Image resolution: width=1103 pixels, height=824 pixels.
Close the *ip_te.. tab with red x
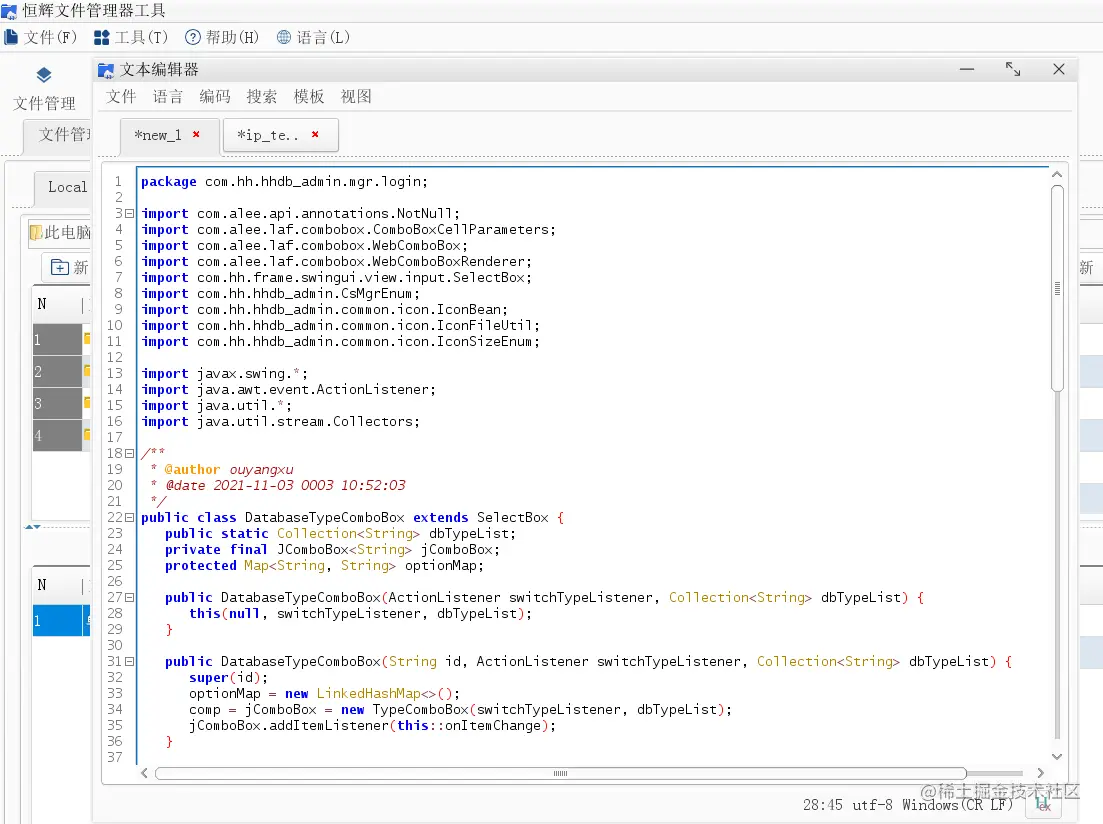pyautogui.click(x=315, y=134)
